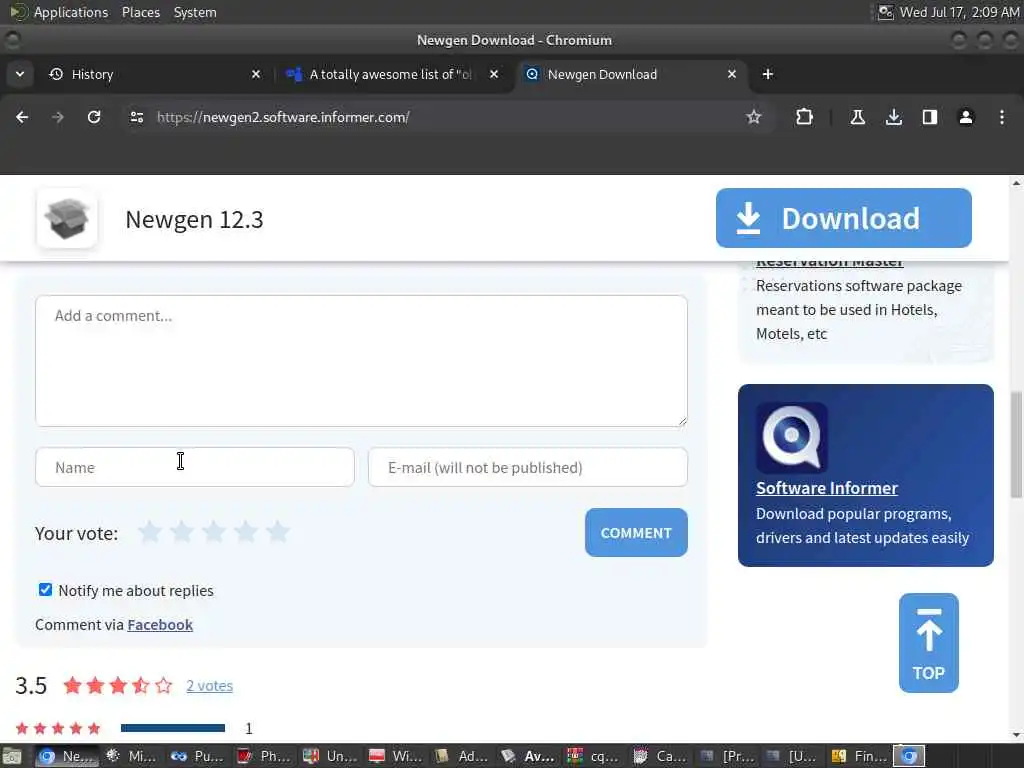Click the browser back arrow
The height and width of the screenshot is (768, 1024).
[x=22, y=117]
